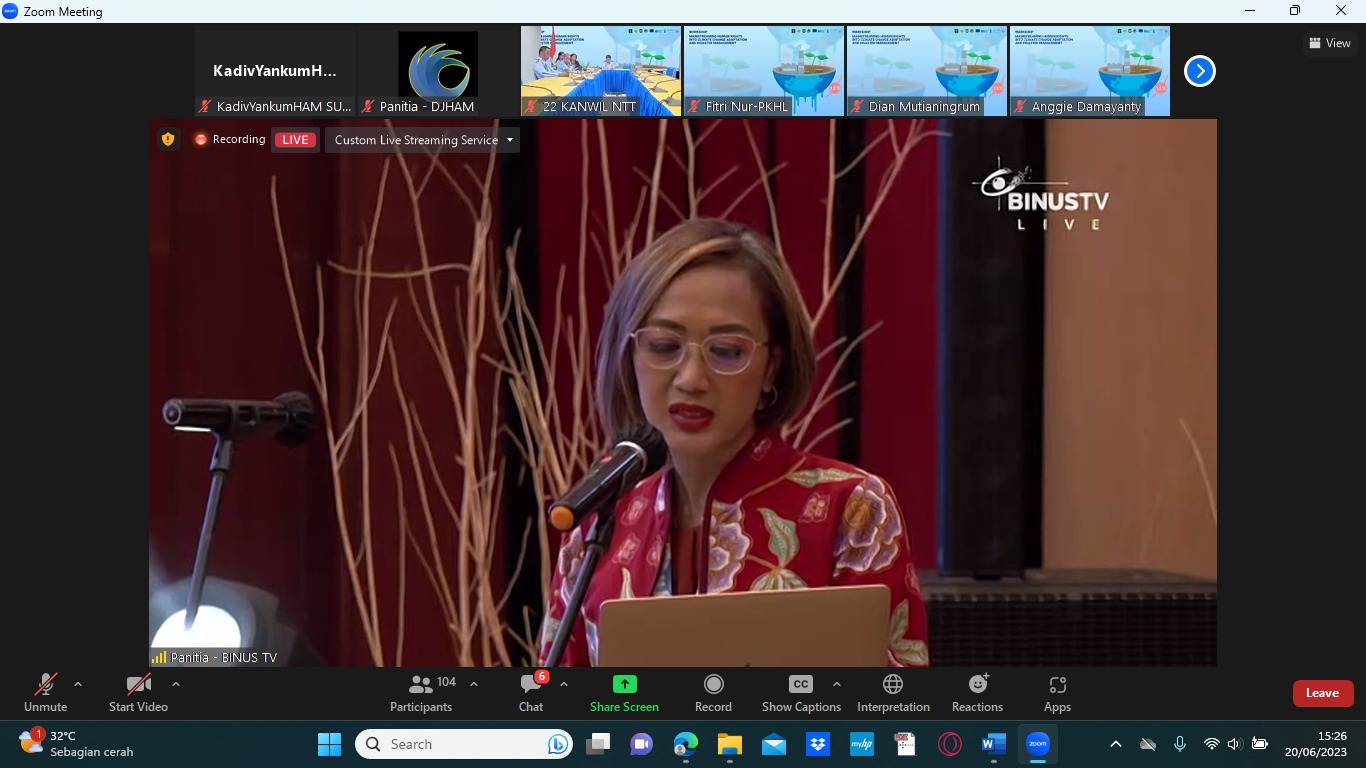Screen dimensions: 1366x768
Task: Start Video from the camera button
Action: (138, 685)
